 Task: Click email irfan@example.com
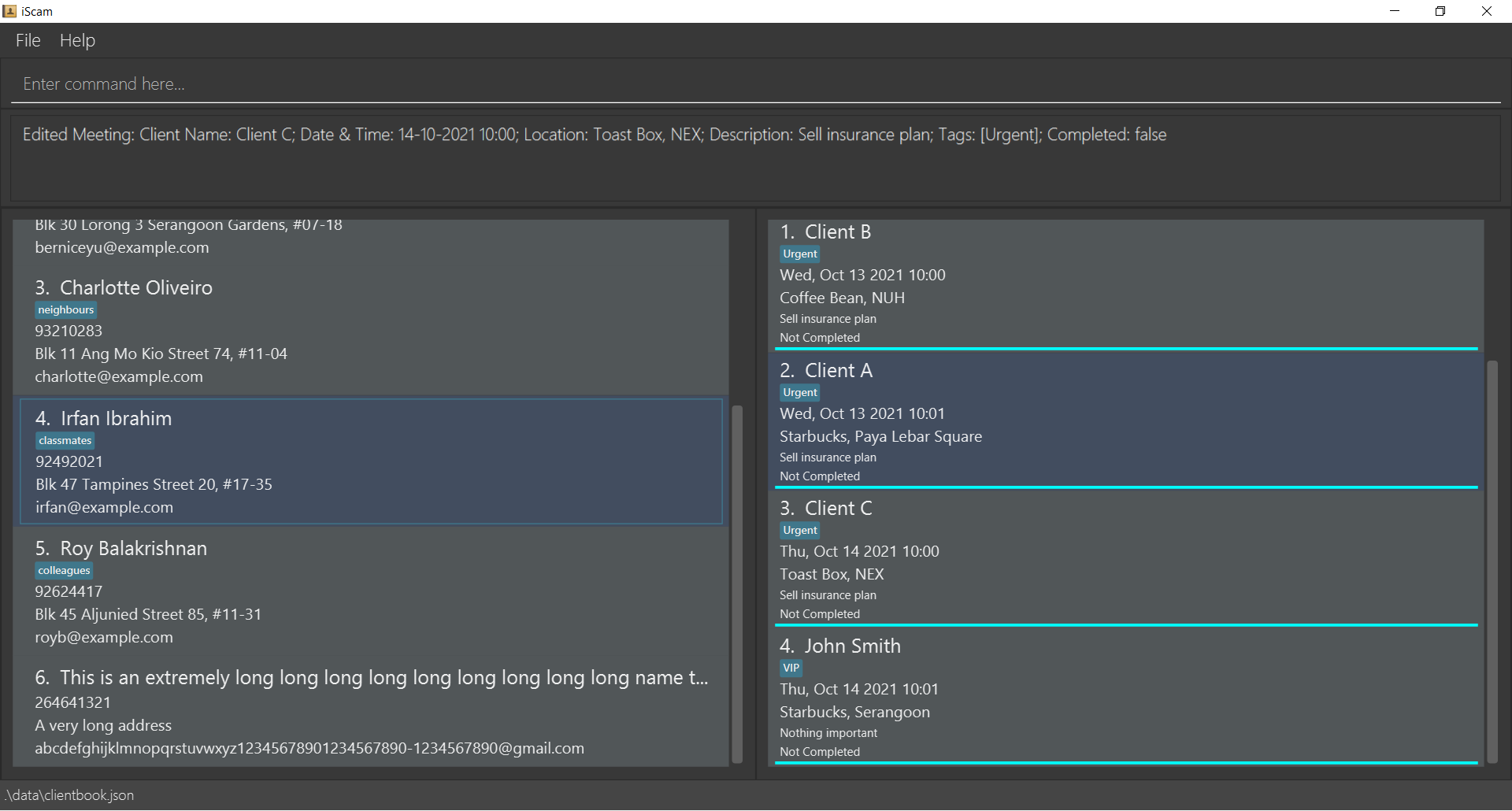(x=104, y=507)
